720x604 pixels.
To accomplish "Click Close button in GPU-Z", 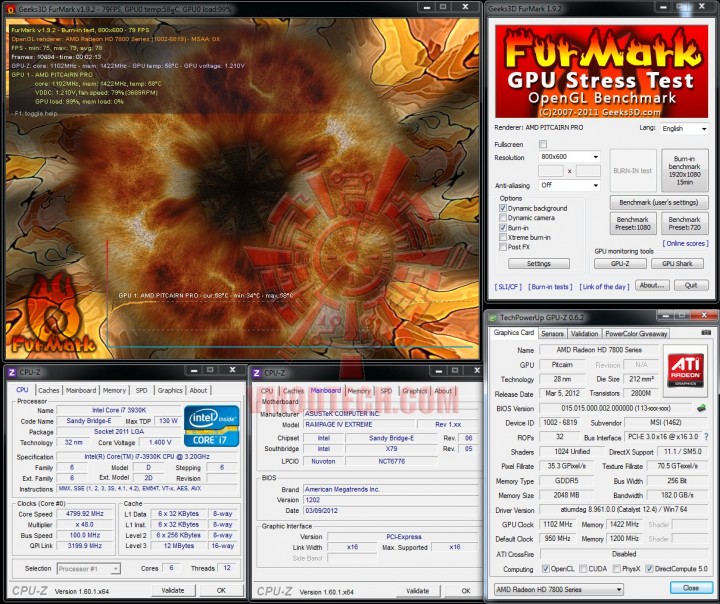I will click(691, 588).
